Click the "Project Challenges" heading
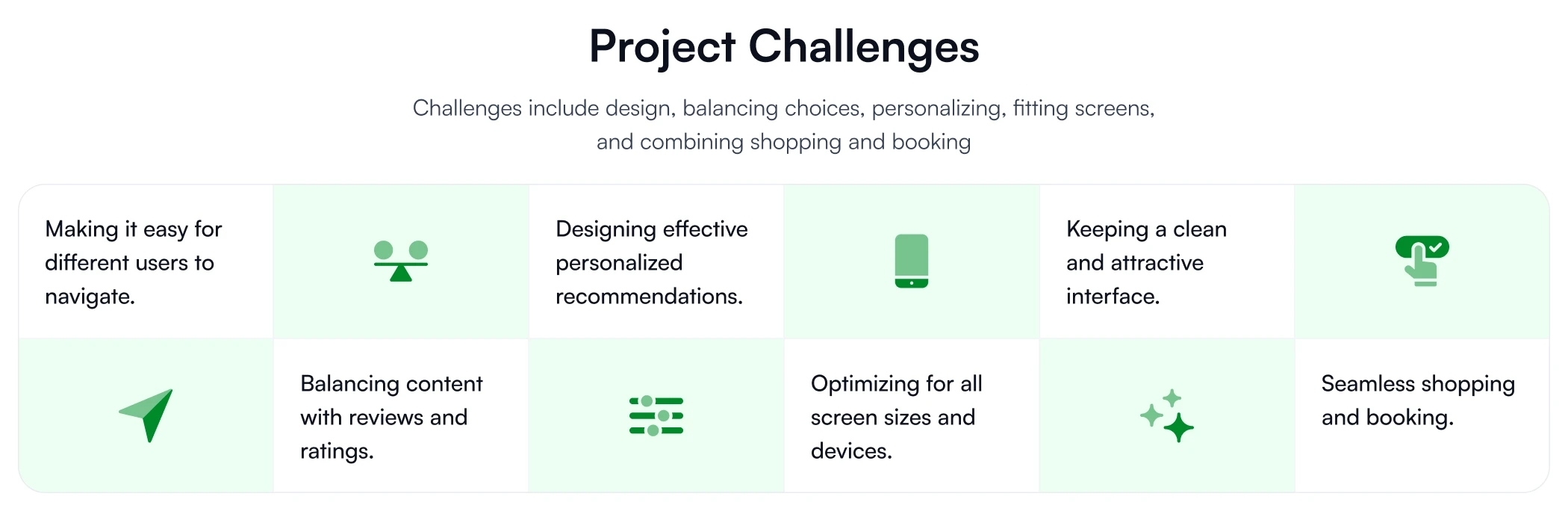This screenshot has width=1568, height=511. [784, 46]
